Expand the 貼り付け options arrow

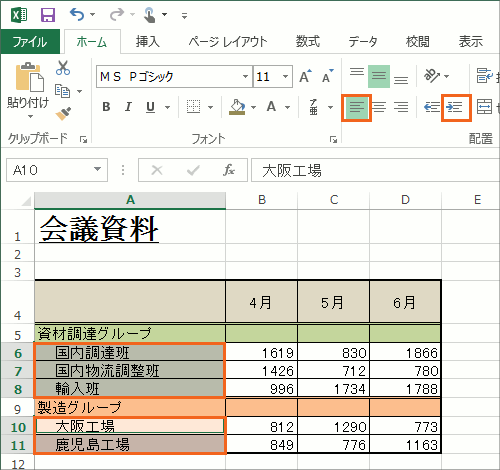tap(30, 116)
